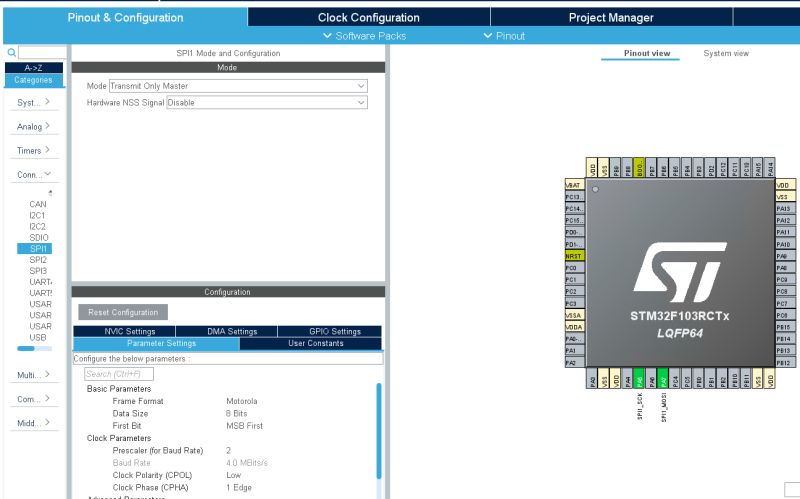Viewport: 800px width, 499px height.
Task: Open the Project Manager tab
Action: coord(611,17)
